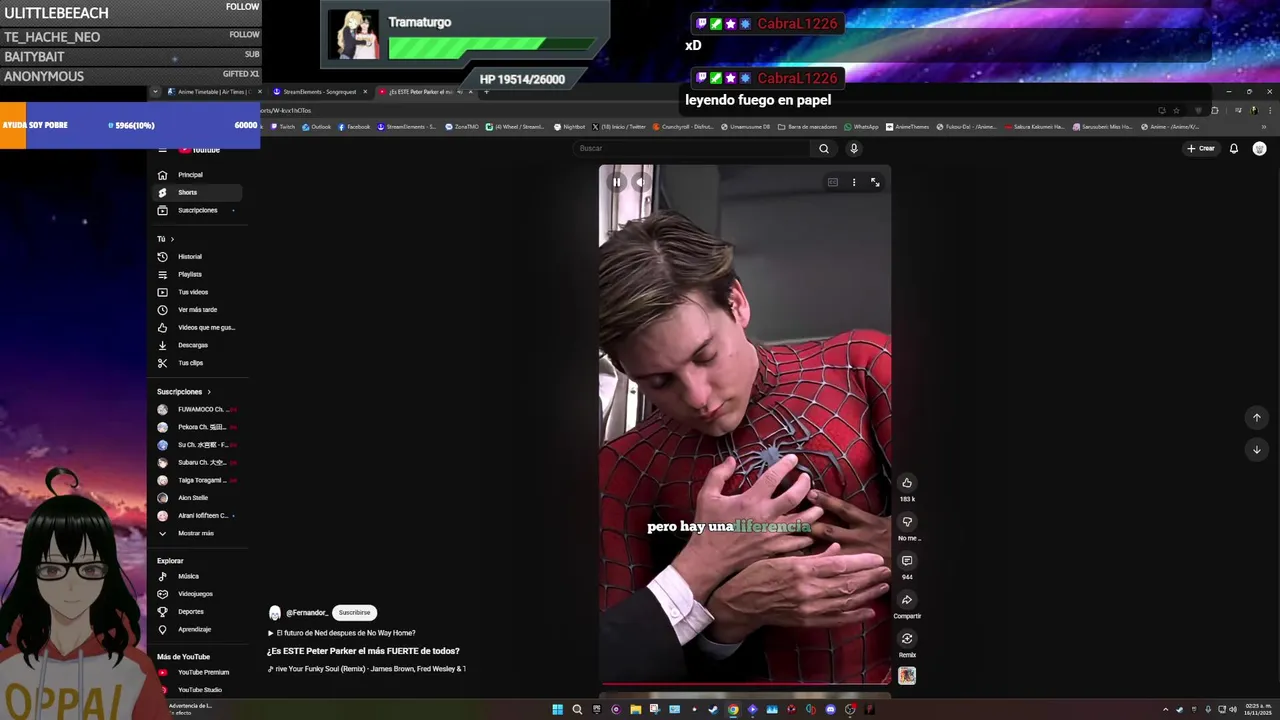1280x720 pixels.
Task: Switch to StreamElements Songrequest tab
Action: coord(319,92)
